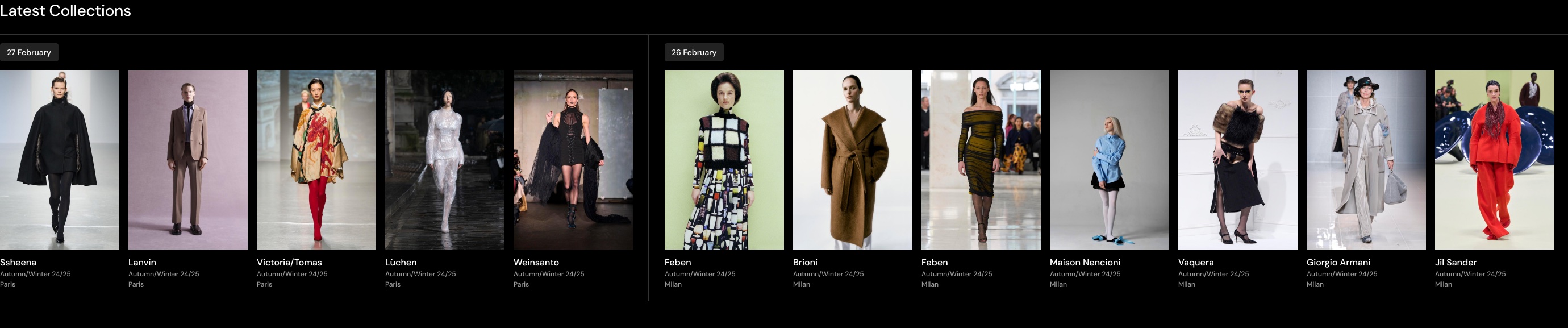Screen dimensions: 1568x328
Task: Click the Milan label under Giorgio Armani
Action: point(1315,284)
